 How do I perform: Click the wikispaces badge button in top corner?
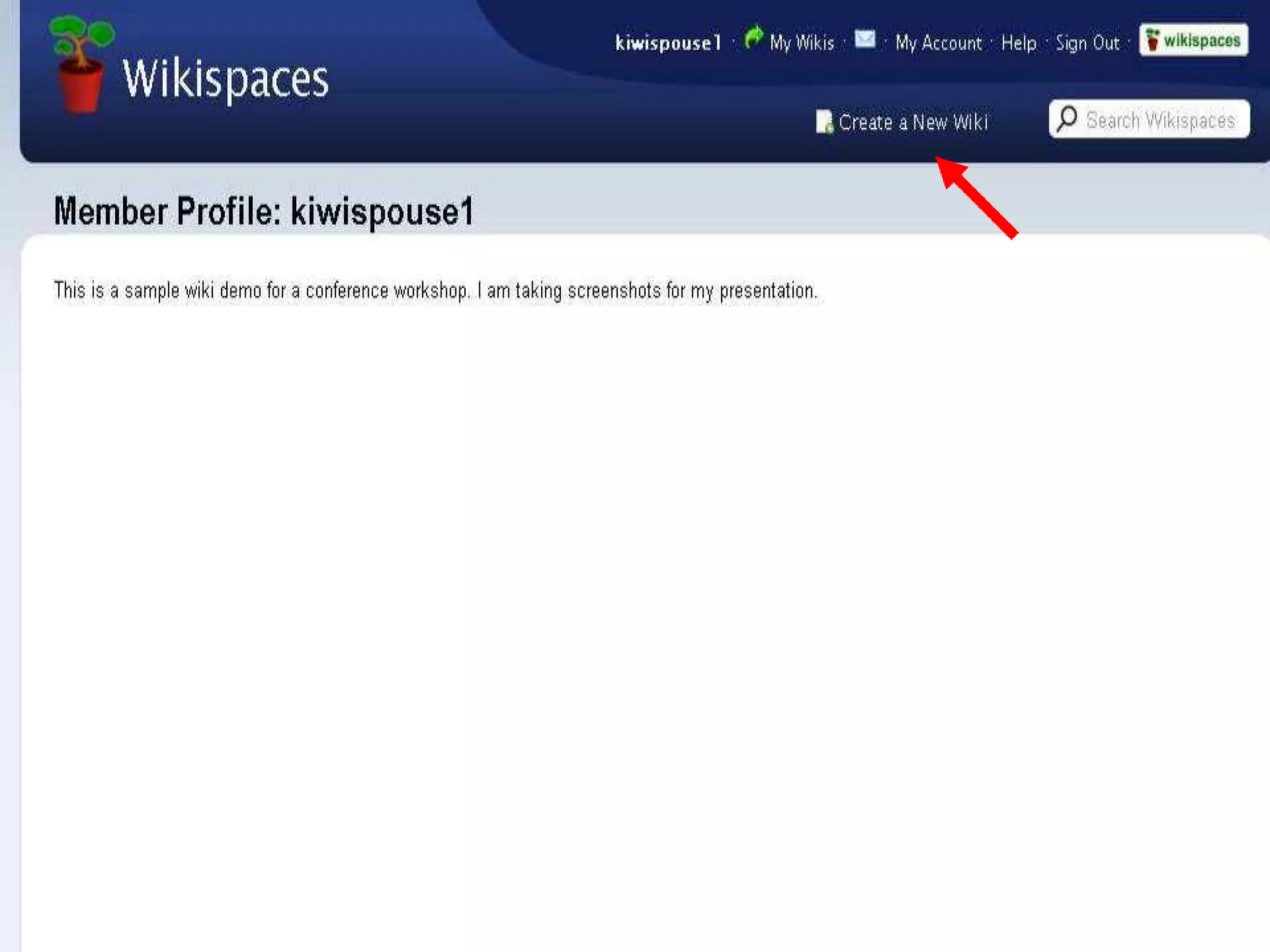[1193, 40]
